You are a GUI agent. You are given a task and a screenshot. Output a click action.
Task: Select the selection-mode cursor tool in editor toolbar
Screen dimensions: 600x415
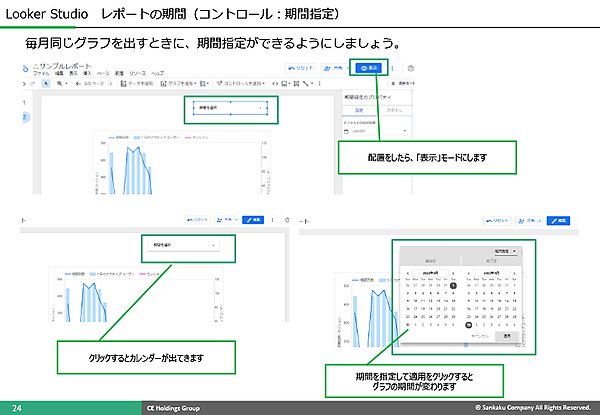[x=46, y=83]
